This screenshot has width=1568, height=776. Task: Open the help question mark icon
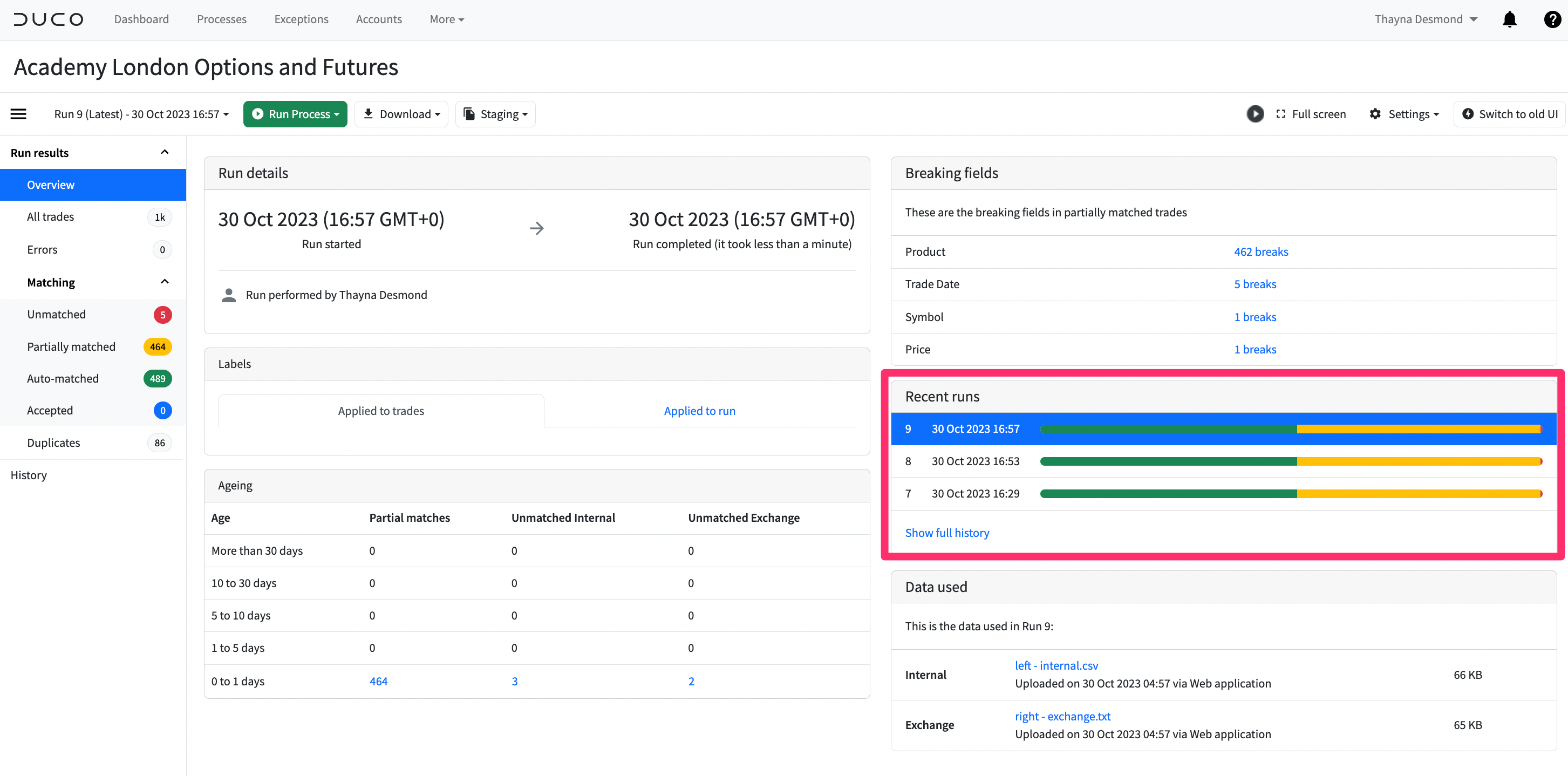[x=1552, y=19]
